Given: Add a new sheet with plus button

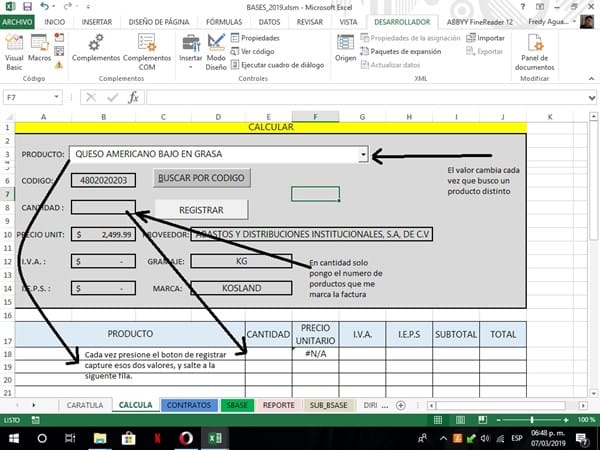Looking at the screenshot, I should tap(401, 405).
